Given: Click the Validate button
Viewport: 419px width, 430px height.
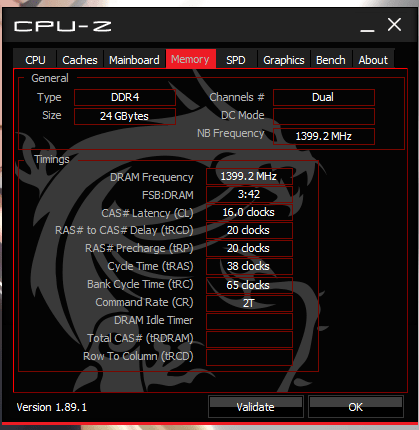Looking at the screenshot, I should click(256, 406).
